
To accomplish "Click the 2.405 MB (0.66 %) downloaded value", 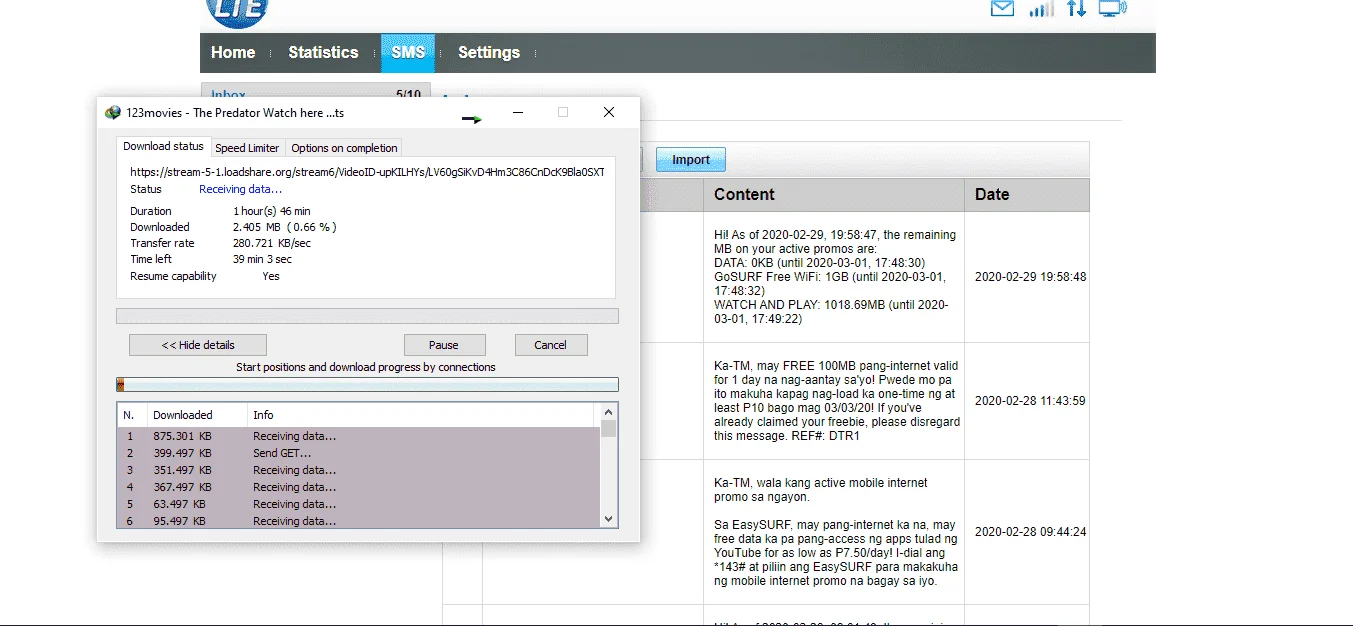I will point(285,227).
